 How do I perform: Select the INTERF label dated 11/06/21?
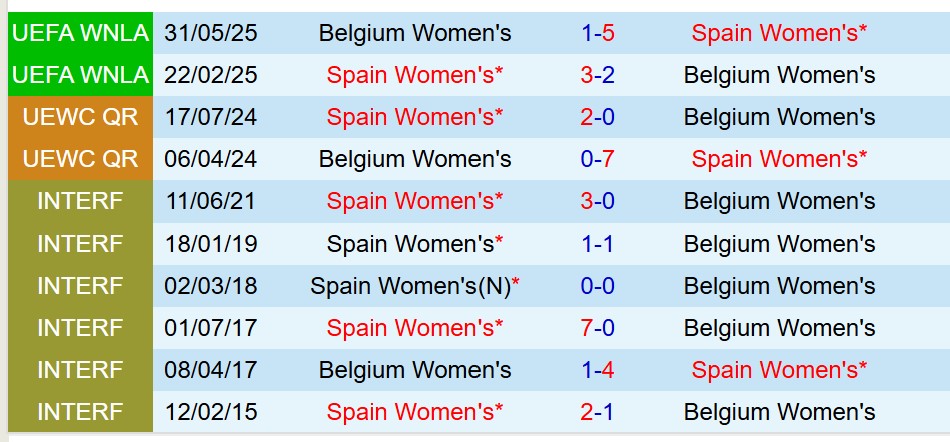point(80,201)
